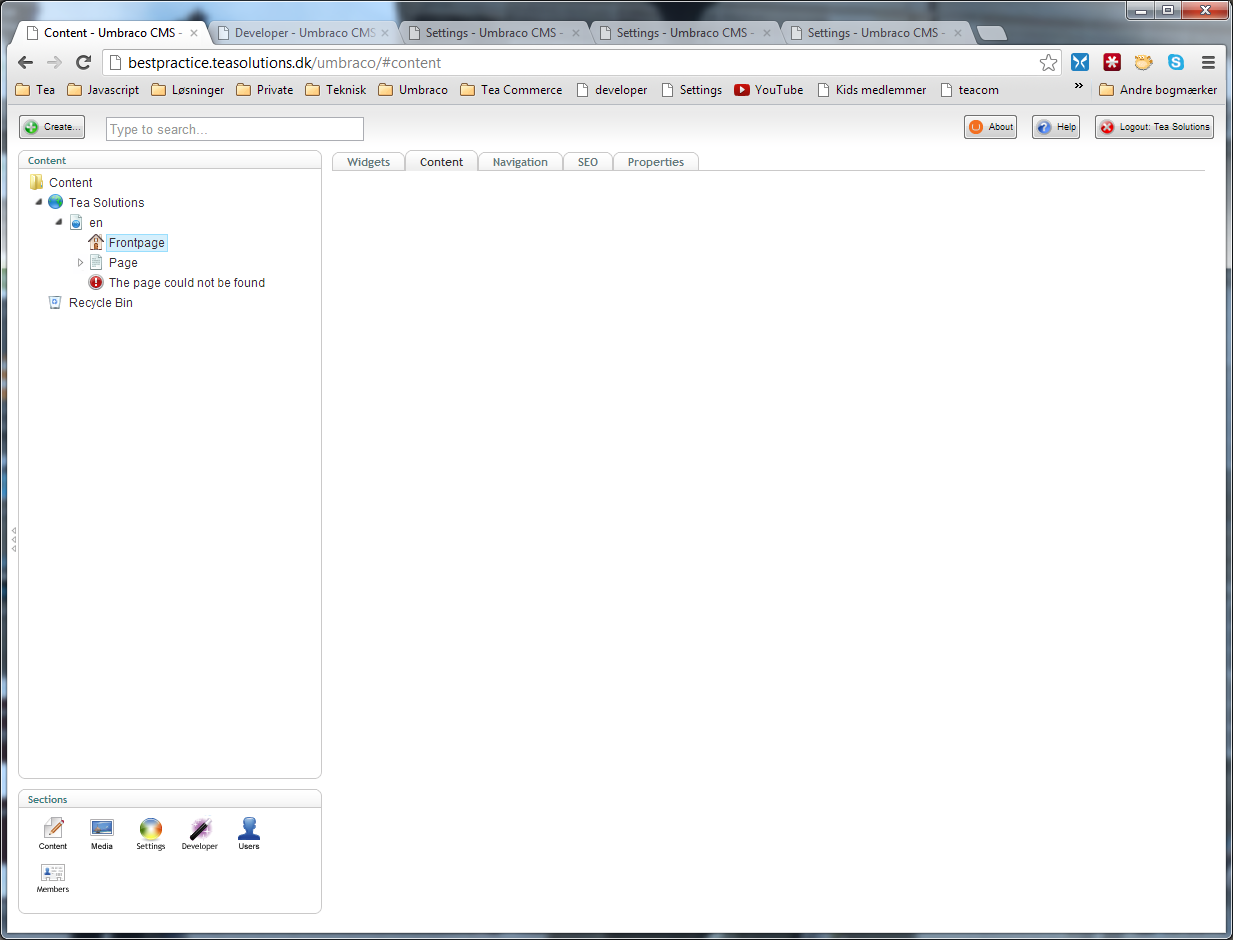This screenshot has width=1233, height=940.
Task: Open the Tea bookmark folder
Action: (x=36, y=90)
